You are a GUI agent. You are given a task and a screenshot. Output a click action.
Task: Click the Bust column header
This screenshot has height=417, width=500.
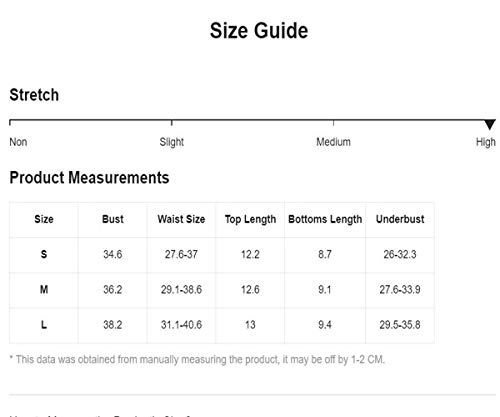pyautogui.click(x=113, y=219)
